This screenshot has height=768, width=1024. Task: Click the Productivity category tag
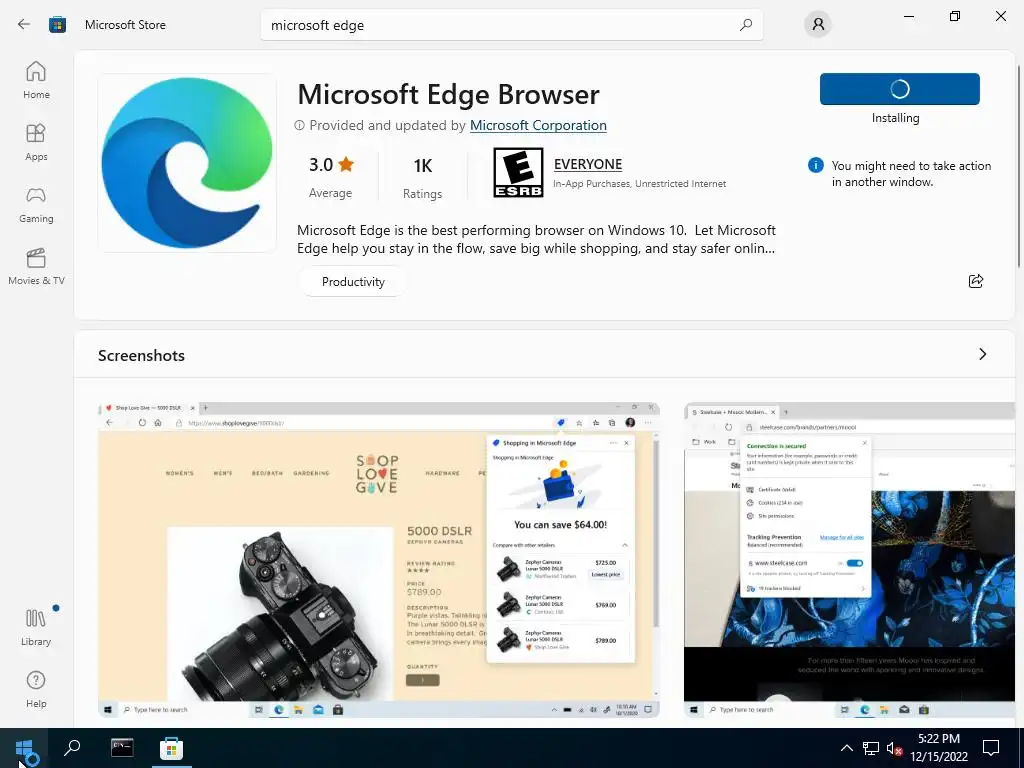pyautogui.click(x=353, y=281)
